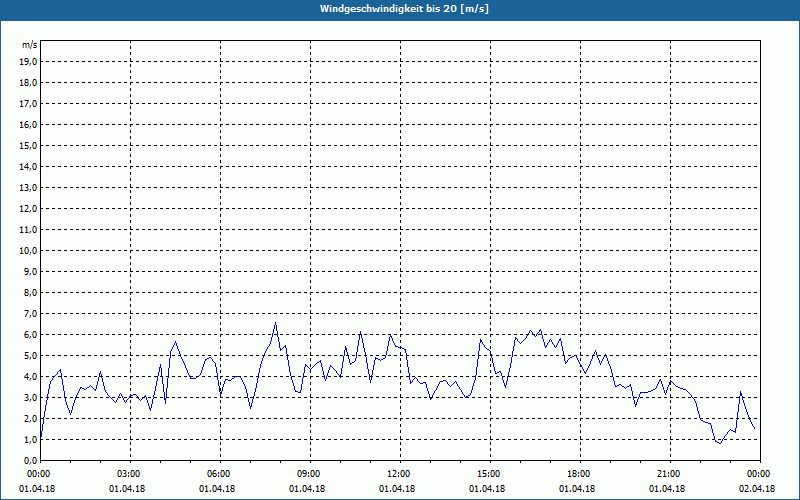Click the 01.04.18 date under 03:00
The height and width of the screenshot is (500, 800).
pyautogui.click(x=127, y=489)
